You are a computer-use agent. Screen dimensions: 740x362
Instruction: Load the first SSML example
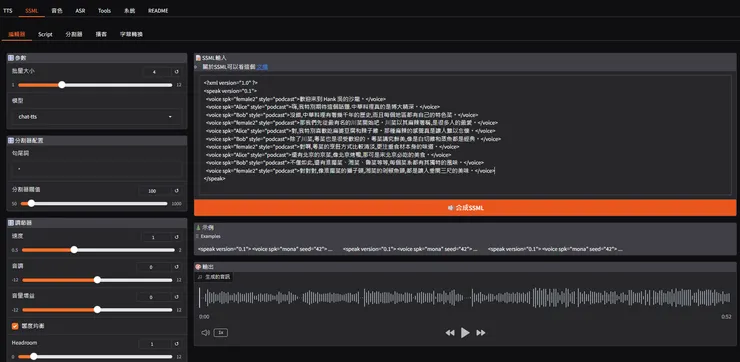[x=265, y=249]
